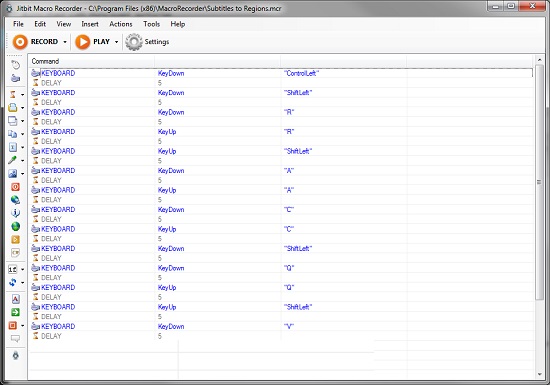This screenshot has width=550, height=385.
Task: Open dropdown arrow beside the window command icon
Action: 22,121
